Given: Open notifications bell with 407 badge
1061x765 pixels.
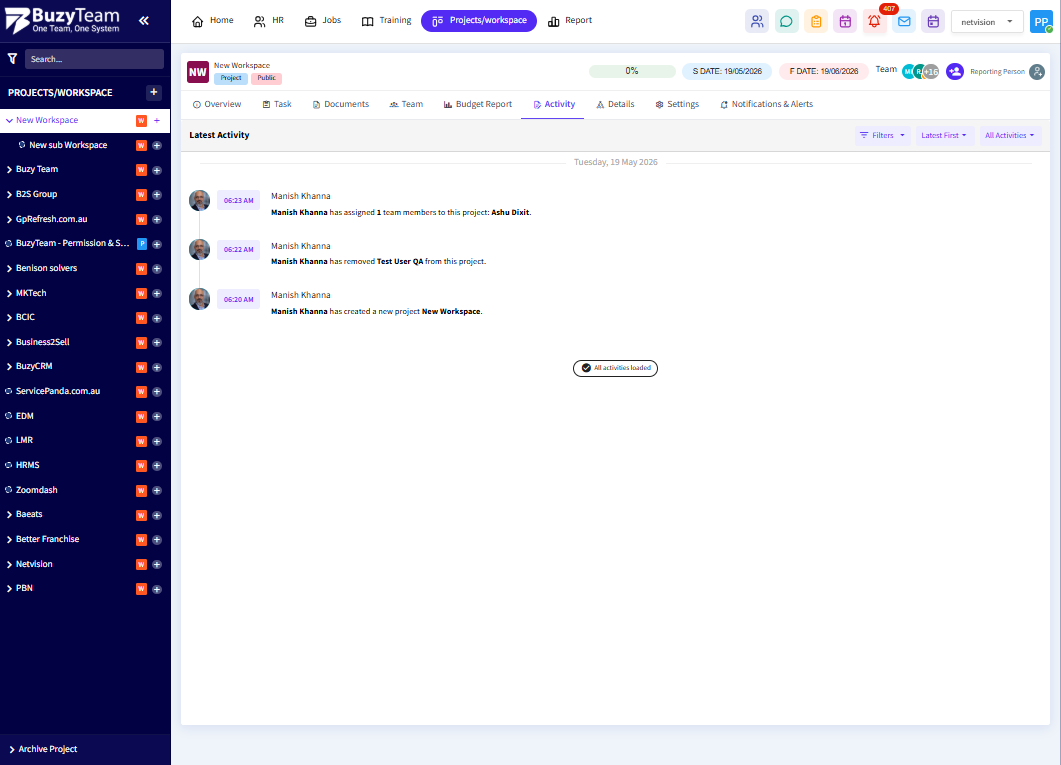Looking at the screenshot, I should click(x=875, y=22).
